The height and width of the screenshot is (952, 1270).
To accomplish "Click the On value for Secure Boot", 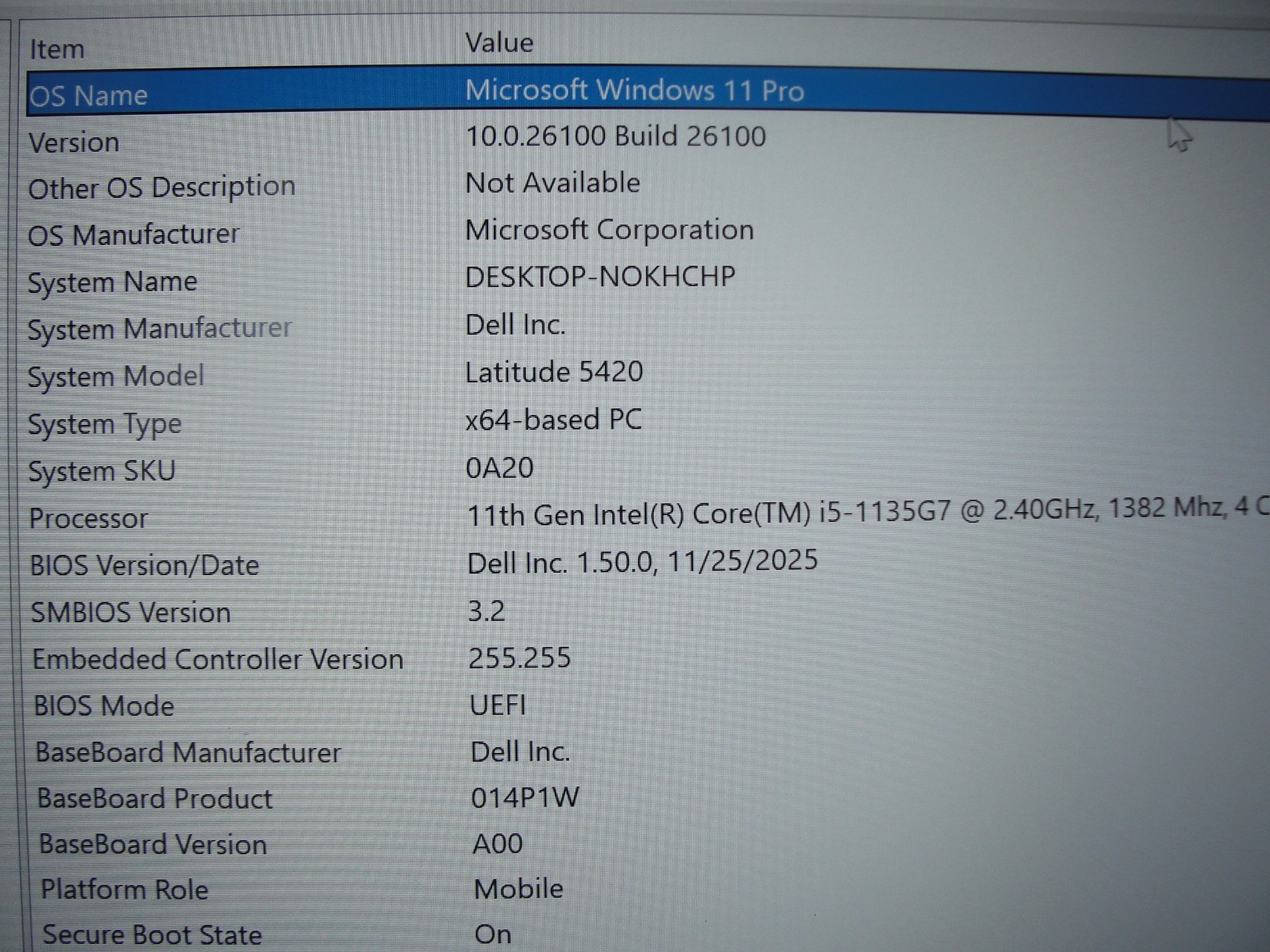I will tap(493, 935).
